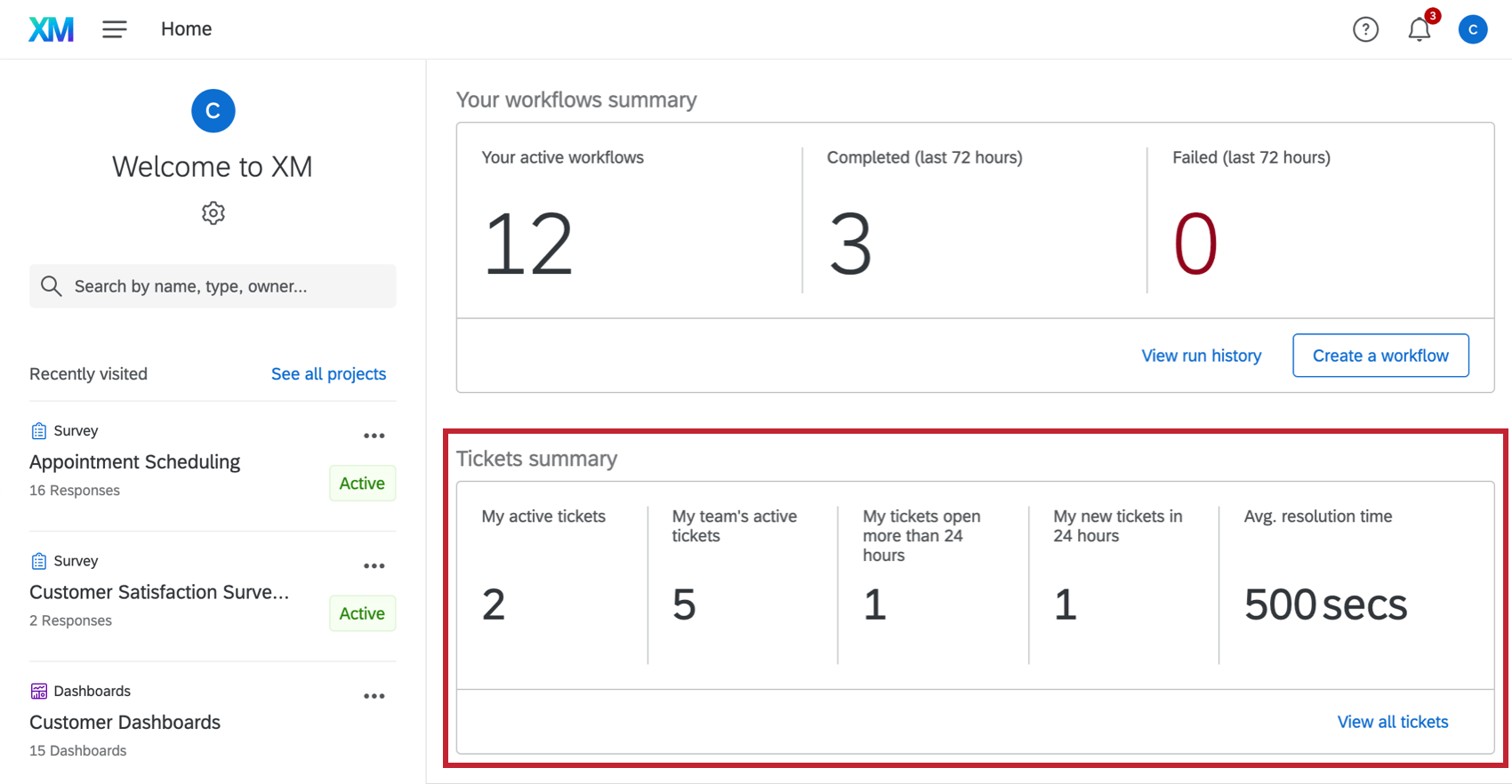Open the help question mark icon
This screenshot has height=784, width=1512.
click(x=1365, y=29)
